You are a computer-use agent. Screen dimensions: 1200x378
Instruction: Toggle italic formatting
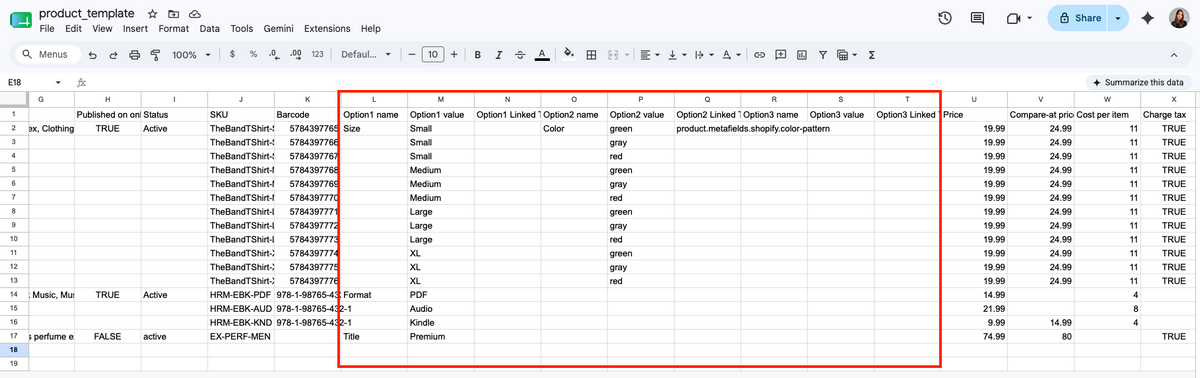[499, 54]
